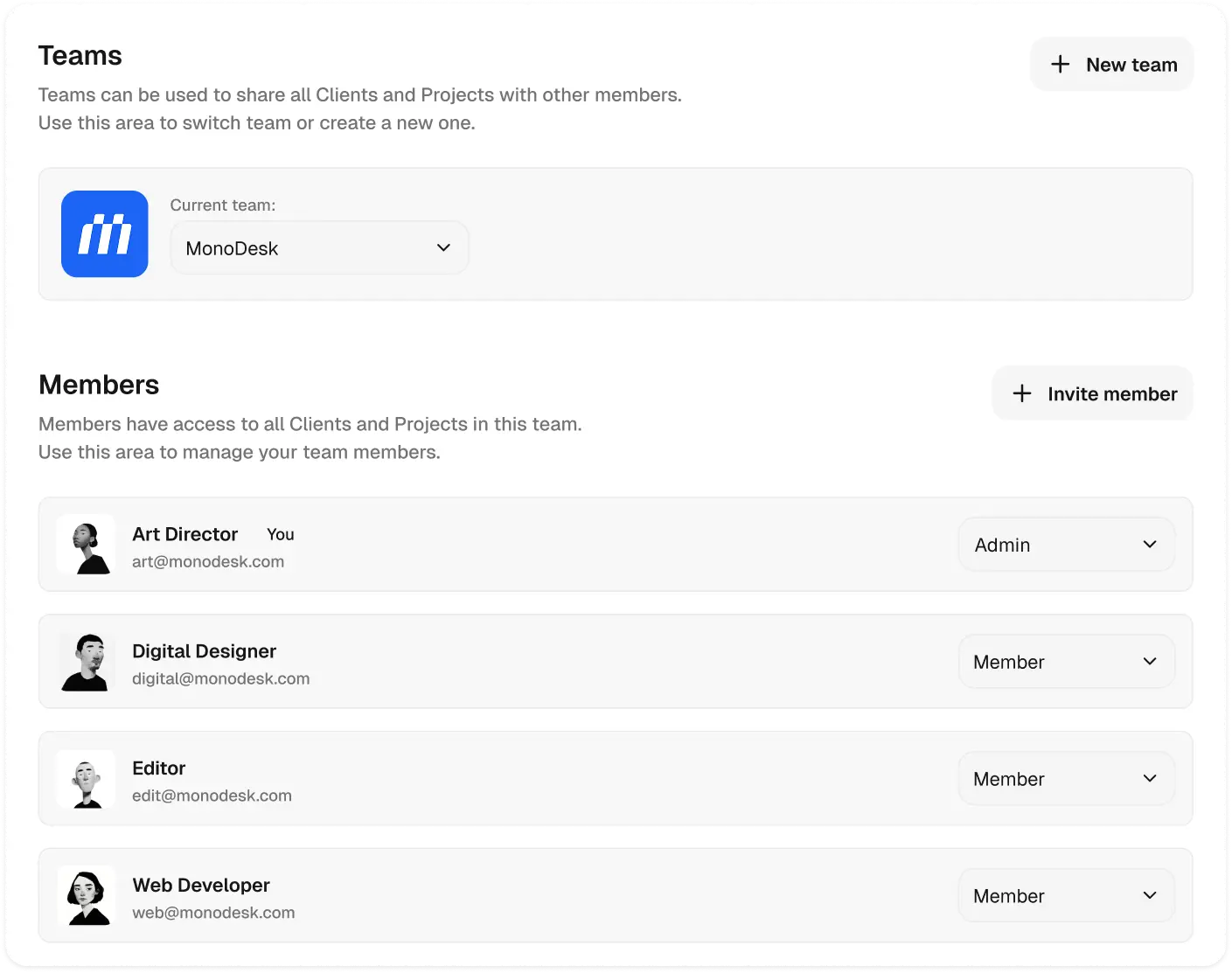Open the Current team MonoDesk dropdown
The height and width of the screenshot is (973, 1232).
point(319,248)
